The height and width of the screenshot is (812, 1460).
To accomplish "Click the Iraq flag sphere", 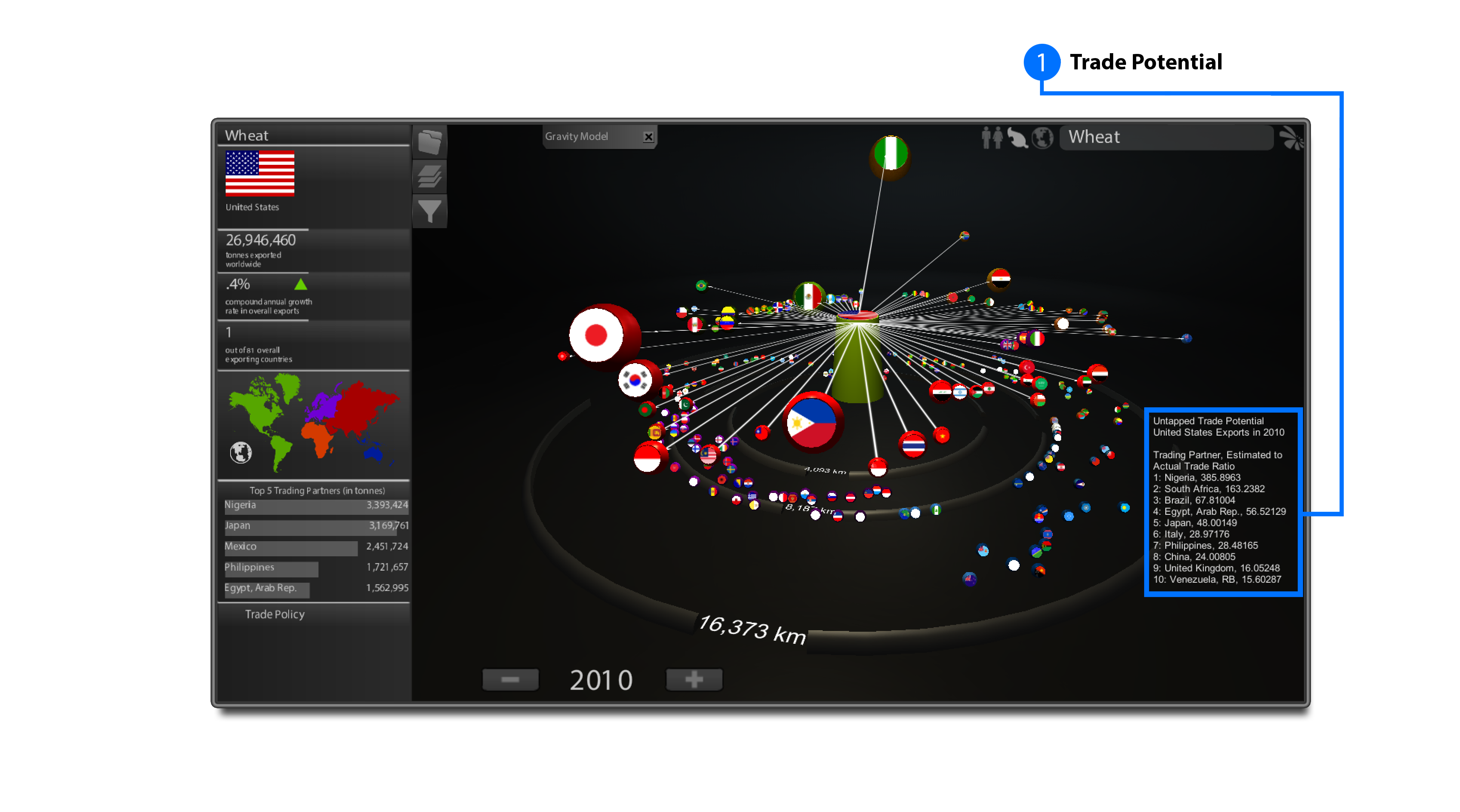I will click(941, 391).
